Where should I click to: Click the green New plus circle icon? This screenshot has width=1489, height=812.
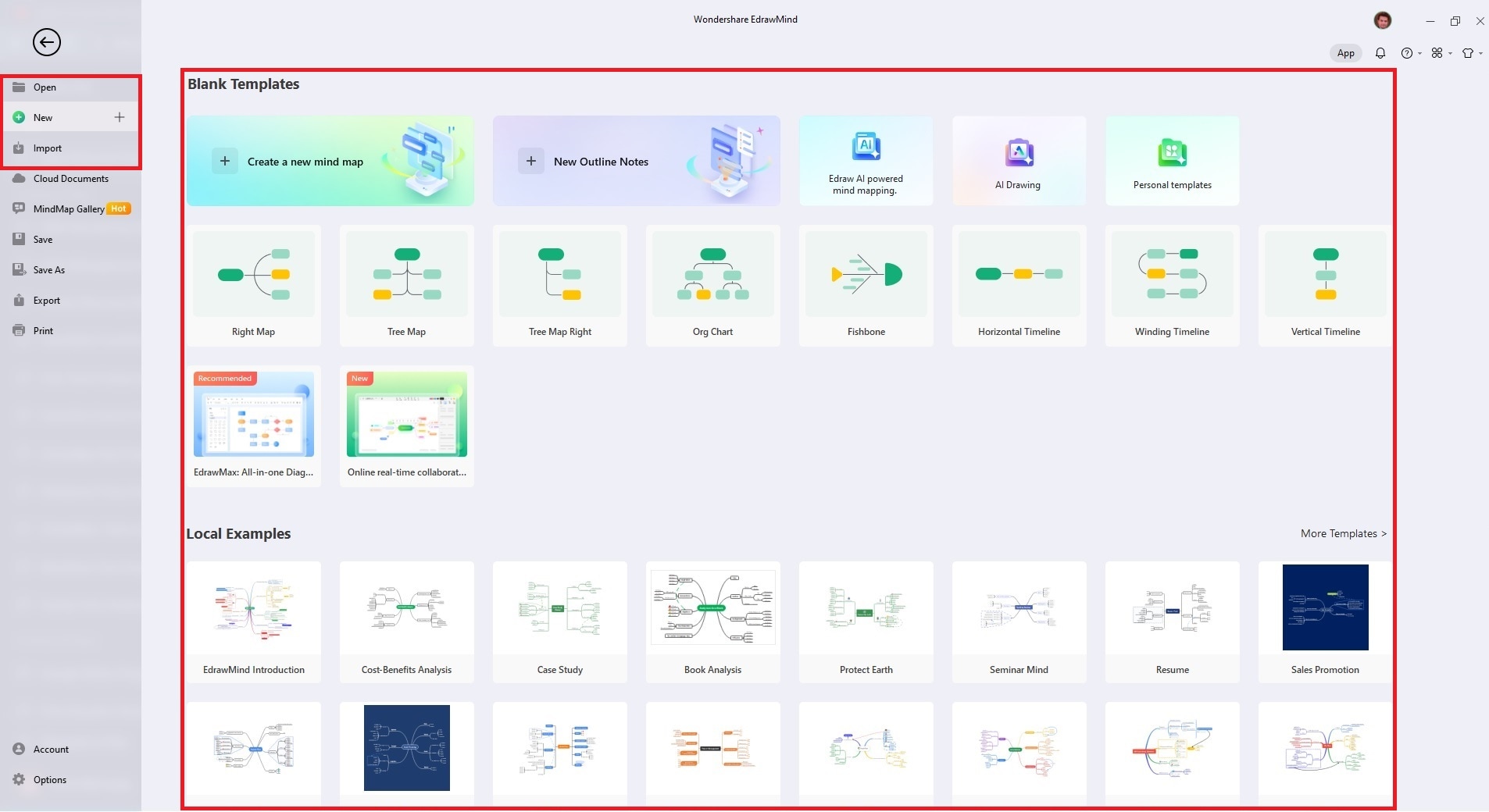pos(19,117)
